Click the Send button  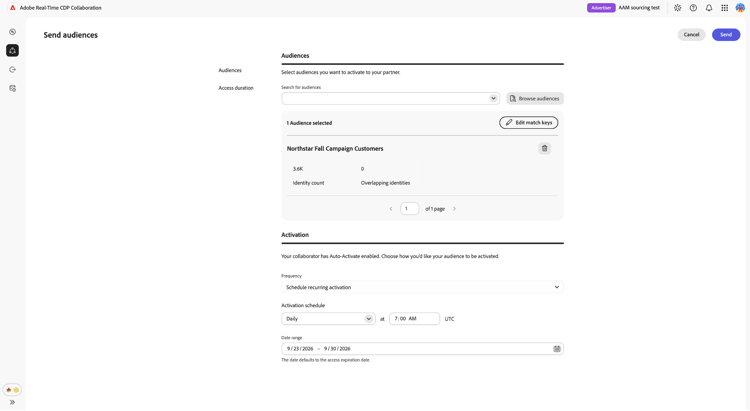(x=726, y=34)
